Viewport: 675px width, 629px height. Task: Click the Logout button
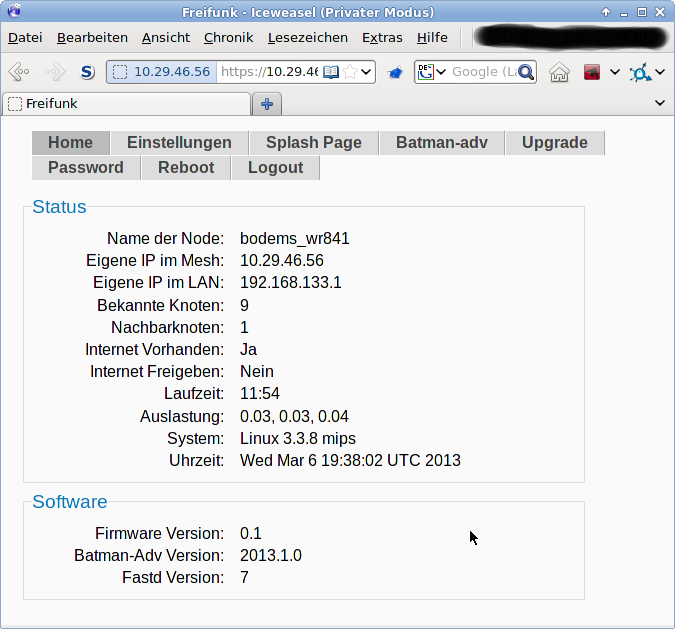[x=275, y=168]
